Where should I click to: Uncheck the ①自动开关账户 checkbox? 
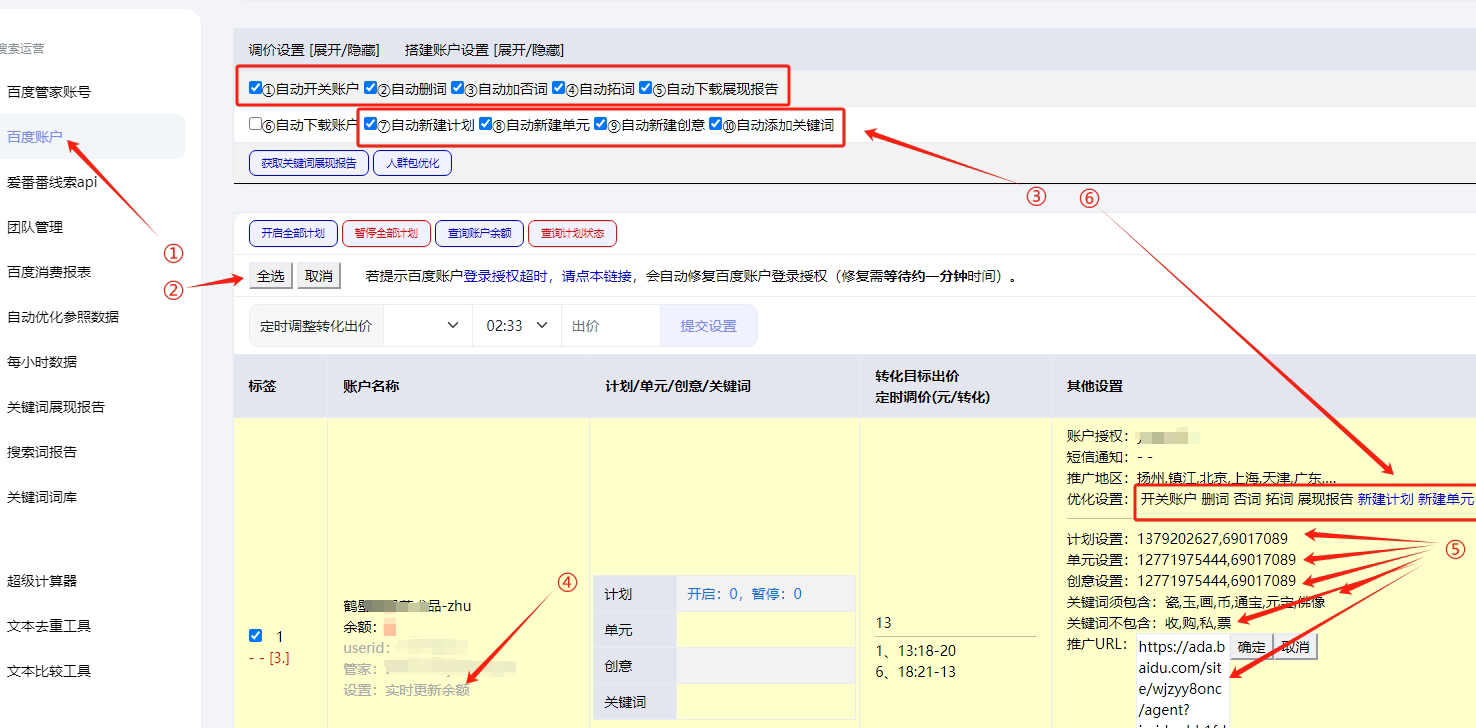256,88
